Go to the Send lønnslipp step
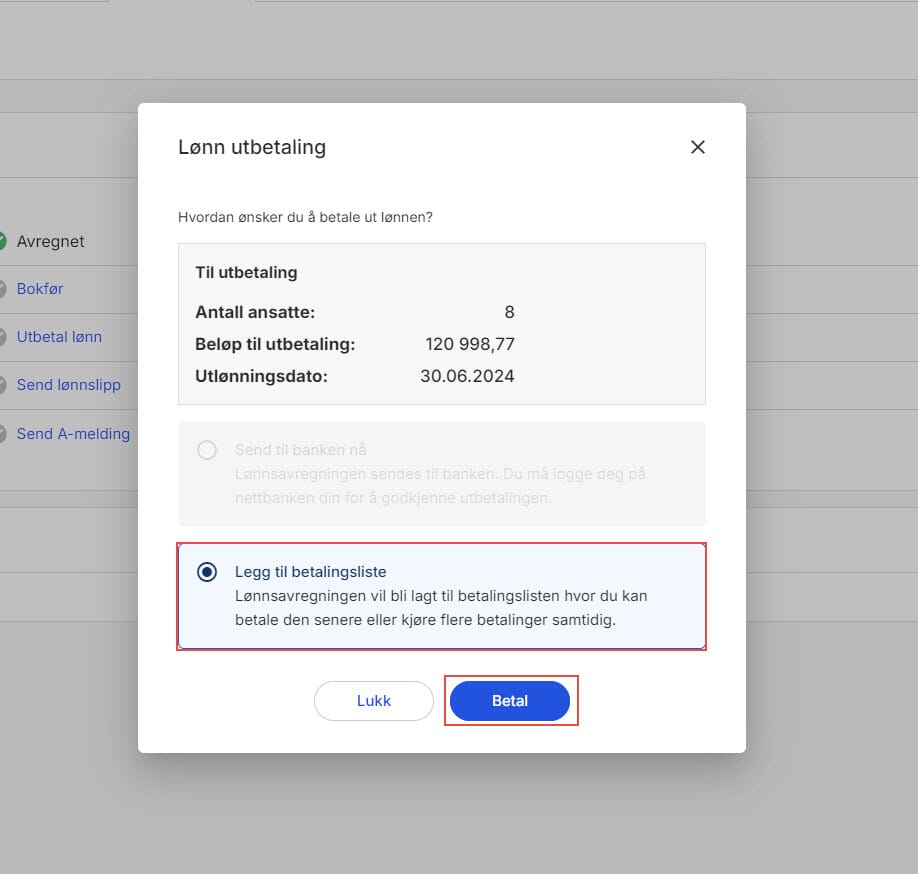 coord(68,385)
